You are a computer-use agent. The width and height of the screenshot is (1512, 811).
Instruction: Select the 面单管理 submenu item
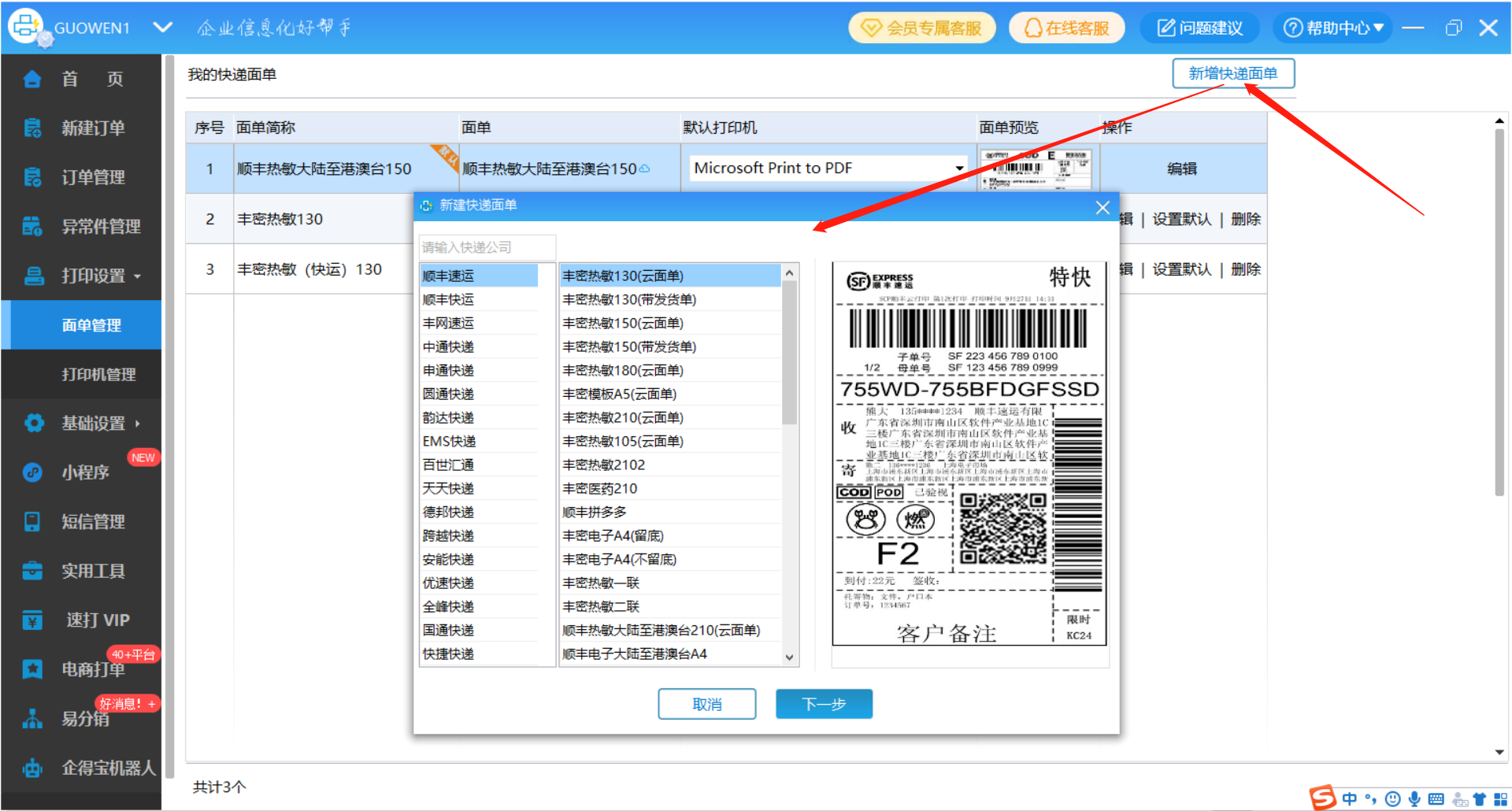click(80, 325)
